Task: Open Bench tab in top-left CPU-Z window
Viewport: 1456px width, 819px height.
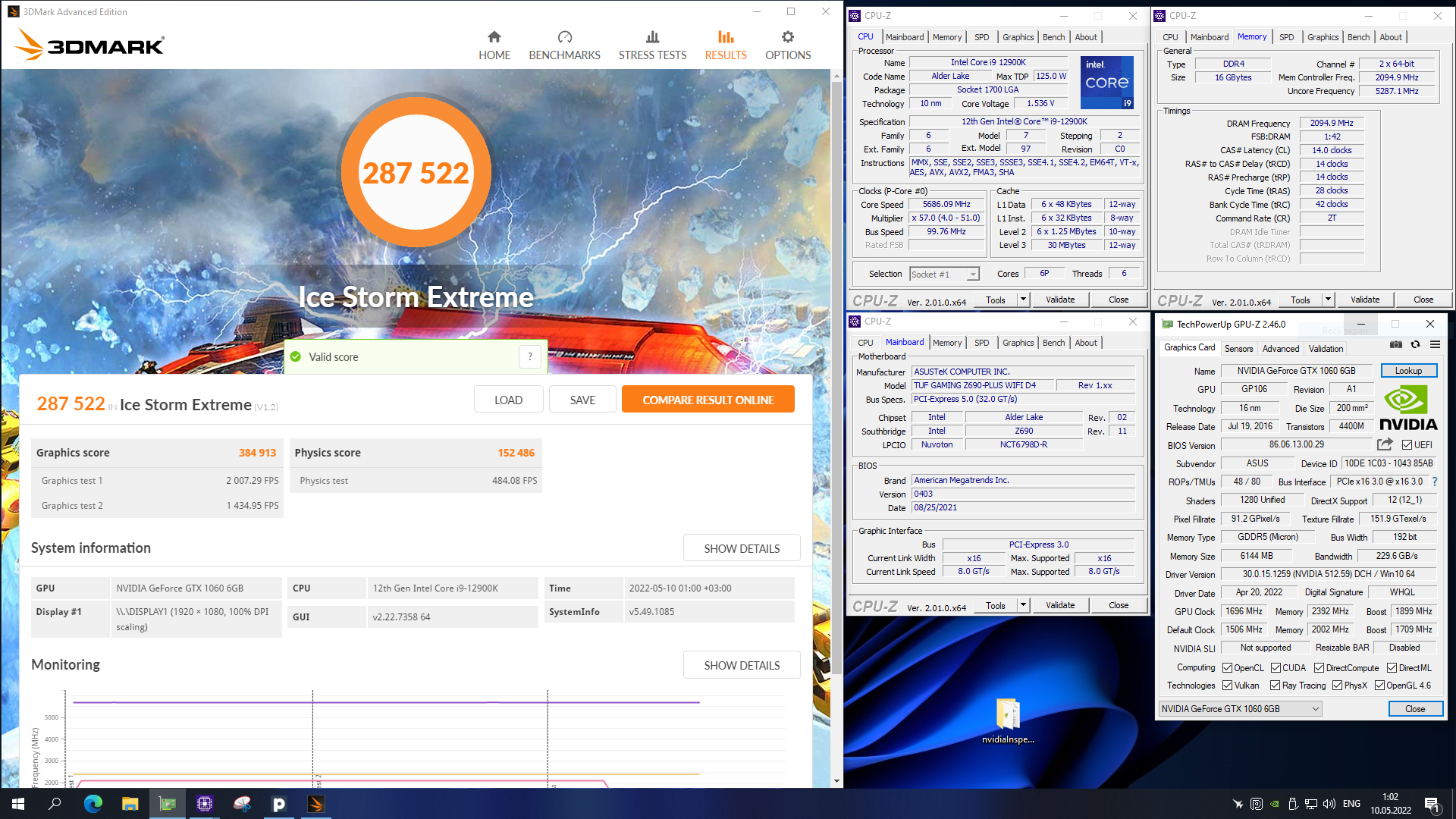Action: (x=1053, y=37)
